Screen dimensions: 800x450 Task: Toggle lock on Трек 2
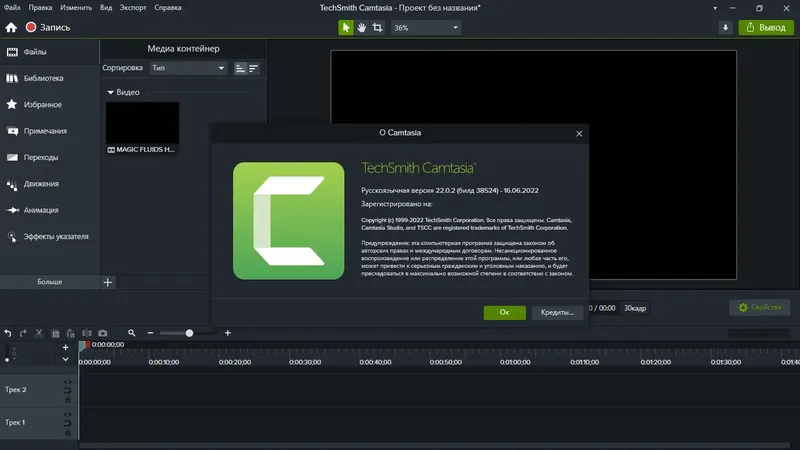[67, 399]
